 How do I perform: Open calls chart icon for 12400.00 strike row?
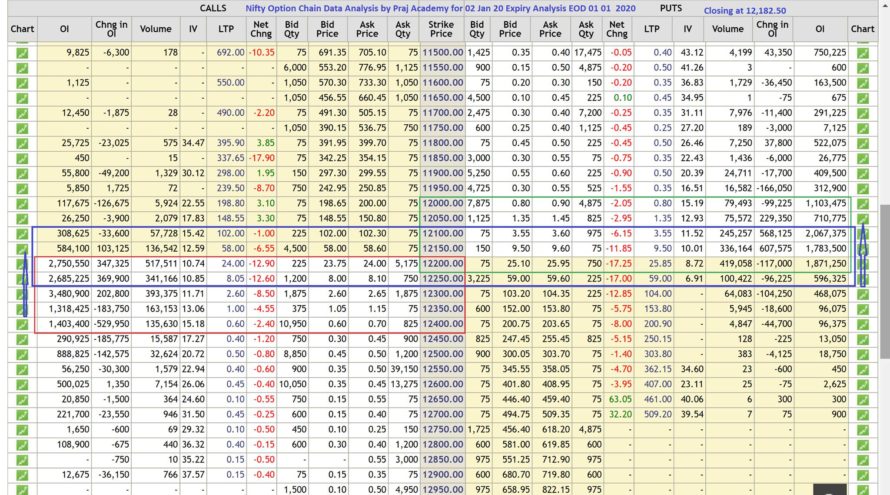point(22,324)
